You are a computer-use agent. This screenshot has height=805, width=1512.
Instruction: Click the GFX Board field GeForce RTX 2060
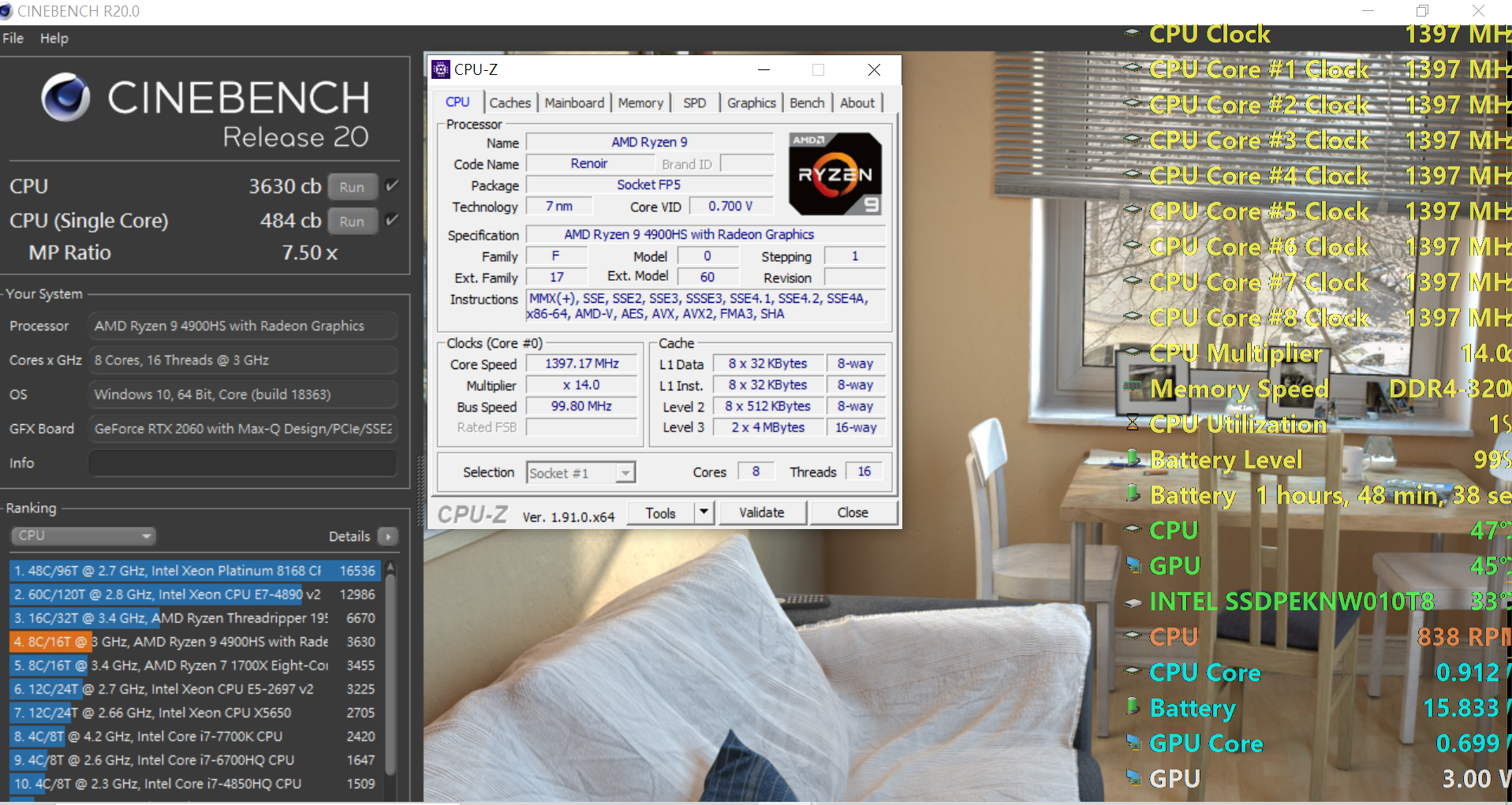click(243, 428)
